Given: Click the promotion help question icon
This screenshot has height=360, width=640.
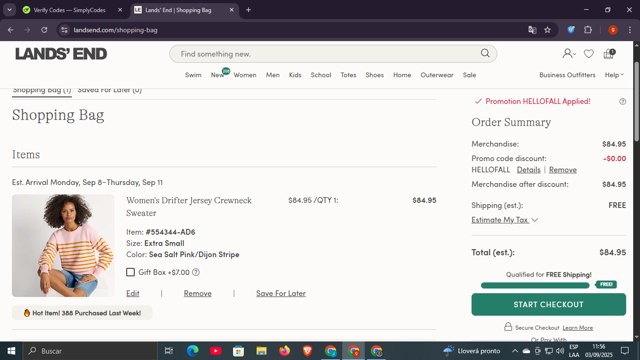Looking at the screenshot, I should click(622, 101).
